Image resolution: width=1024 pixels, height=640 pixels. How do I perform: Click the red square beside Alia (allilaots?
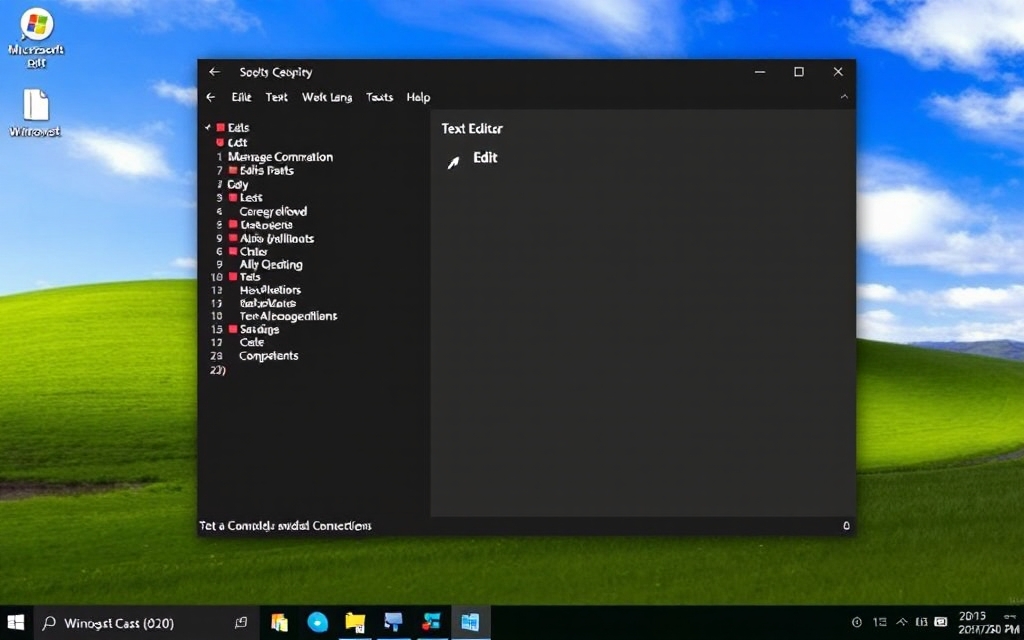coord(233,238)
